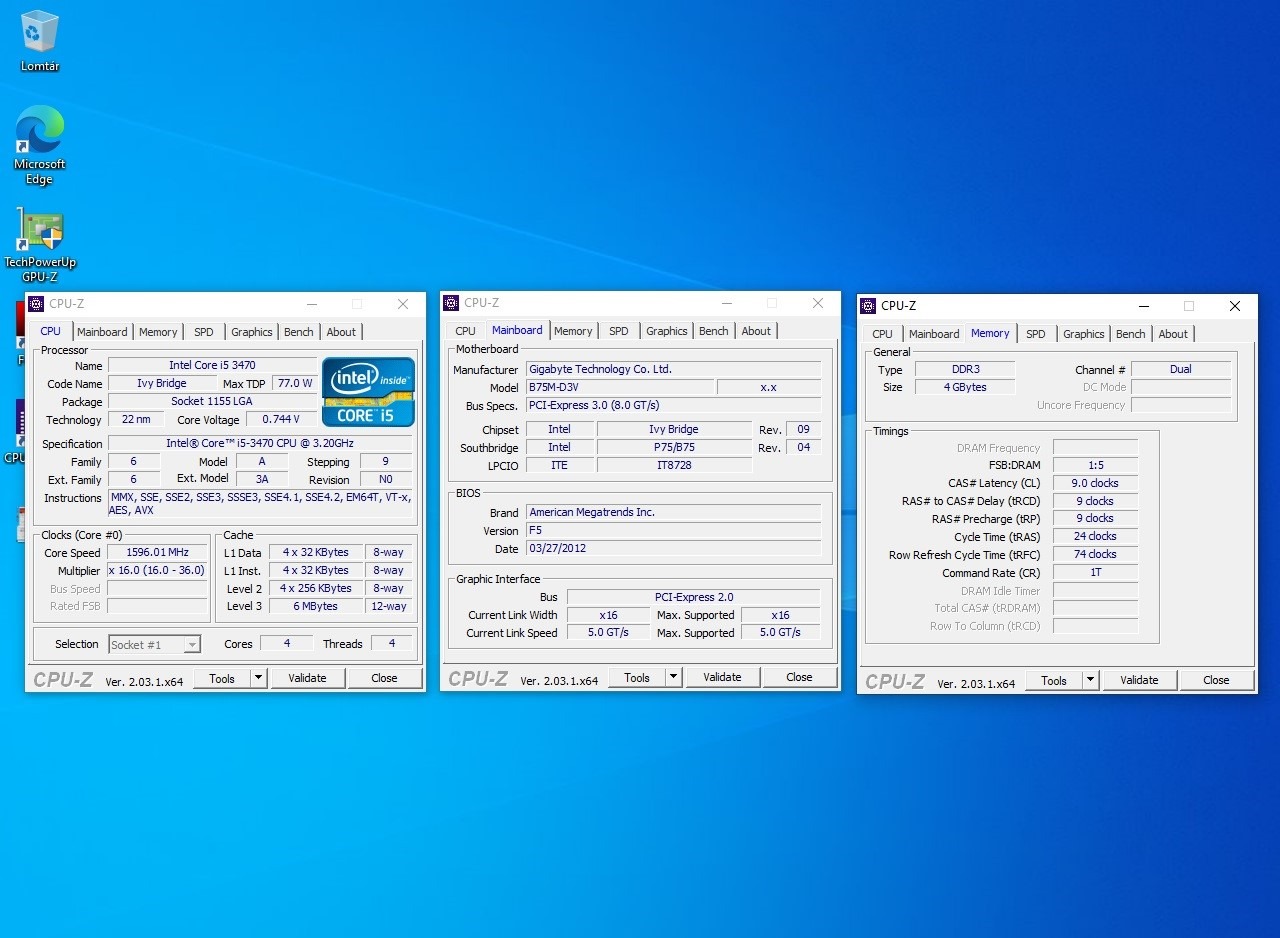Open the Bench tab in left window
This screenshot has width=1280, height=938.
point(299,332)
